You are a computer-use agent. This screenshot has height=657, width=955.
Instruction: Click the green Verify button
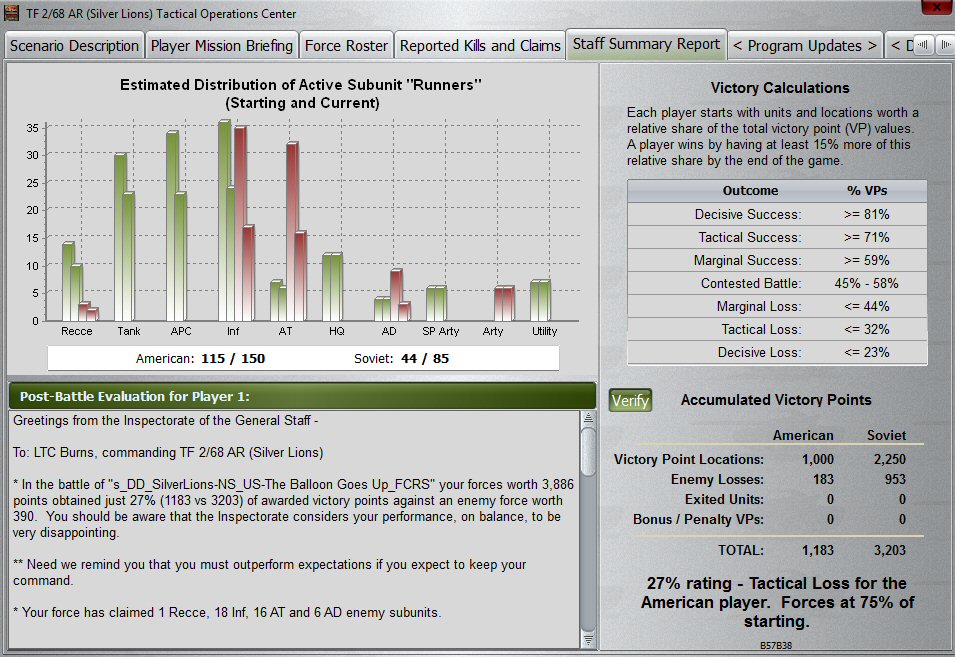(630, 400)
